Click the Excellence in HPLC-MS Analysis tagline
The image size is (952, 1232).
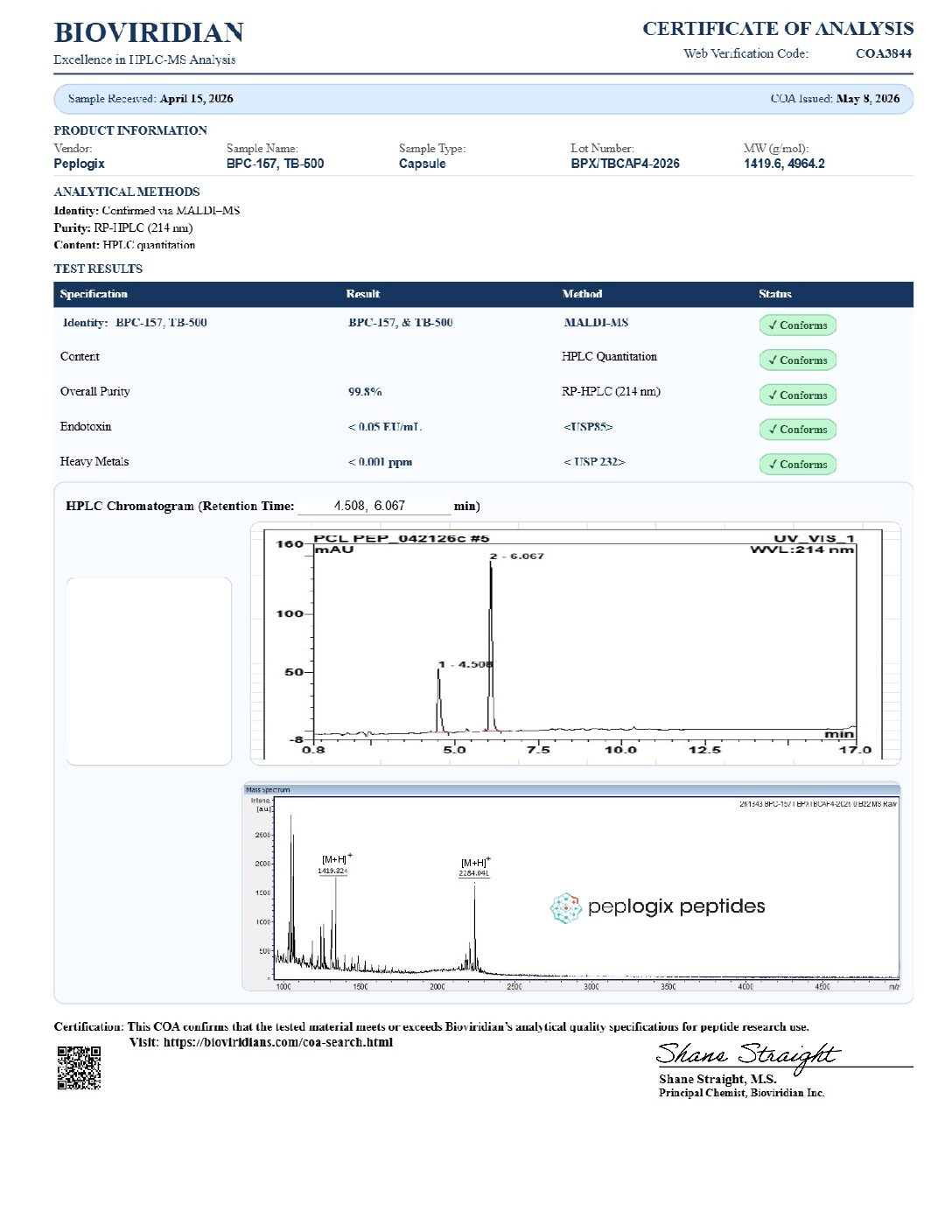[x=144, y=59]
